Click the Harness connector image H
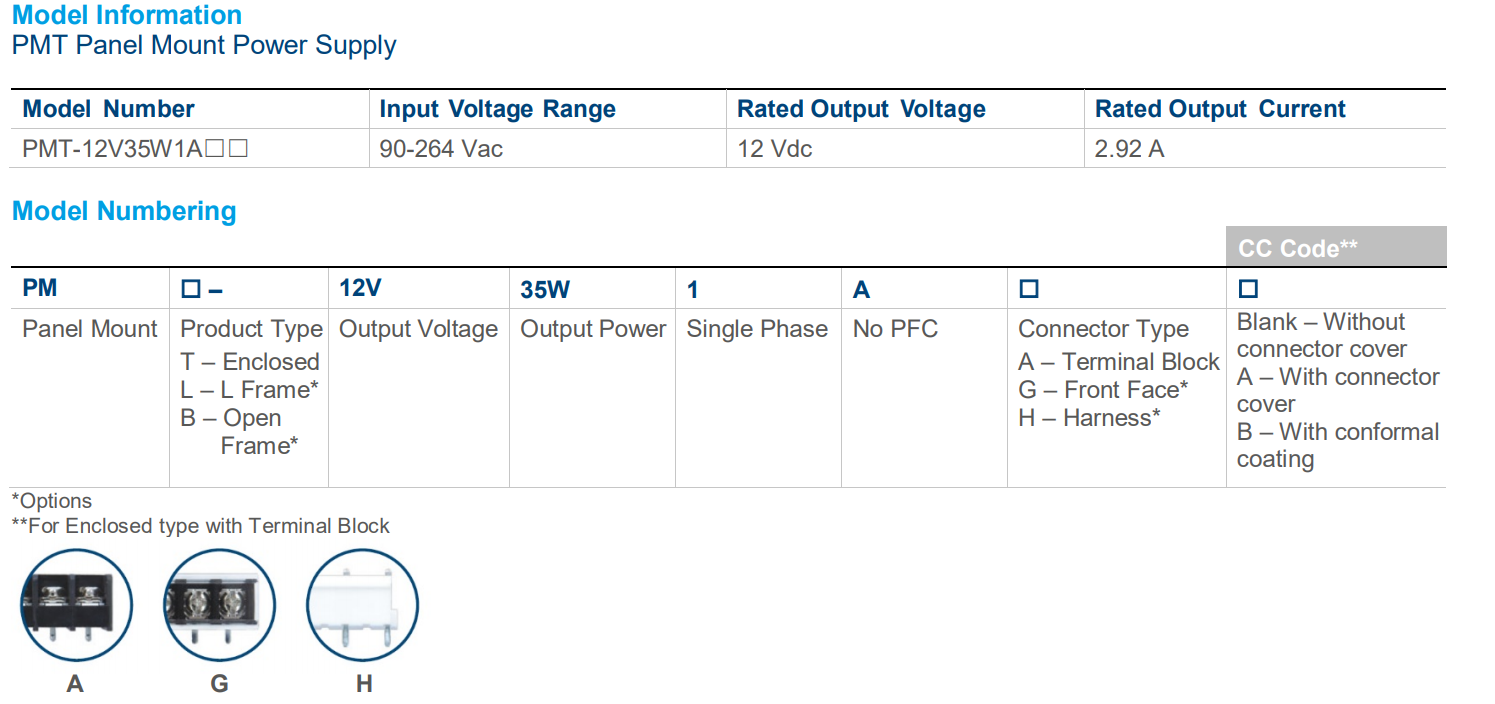Image resolution: width=1495 pixels, height=704 pixels. [x=362, y=607]
